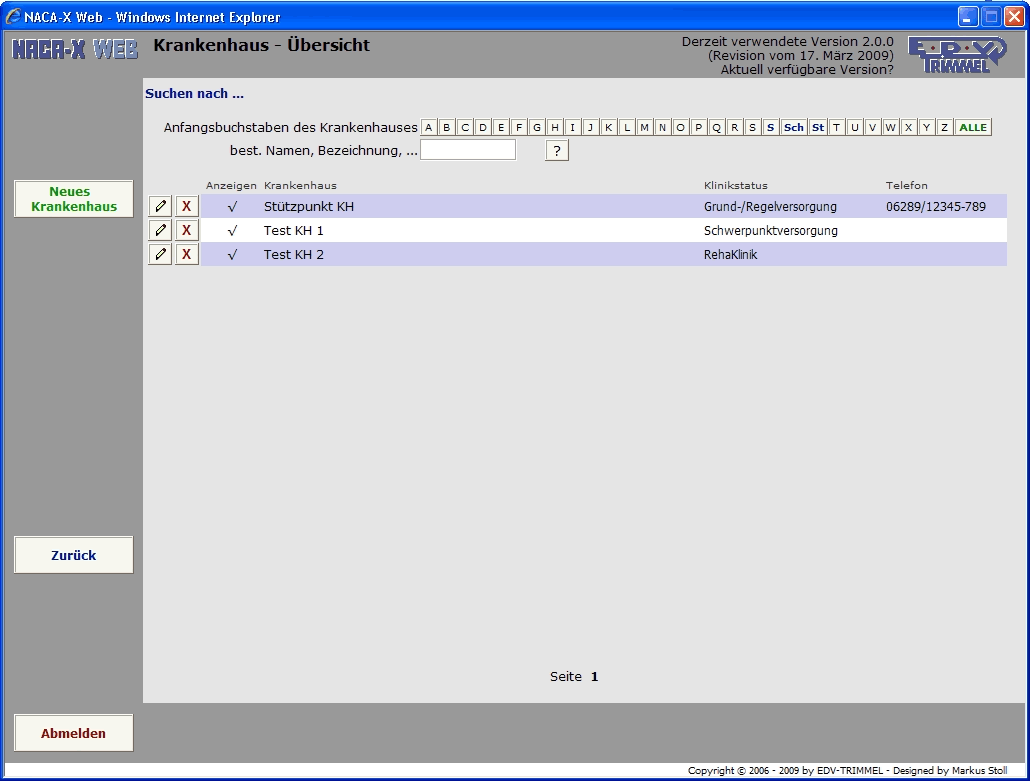Click 'Grund-/Regelversorgung' status cell
Screen dimensions: 1030x781
click(x=771, y=207)
